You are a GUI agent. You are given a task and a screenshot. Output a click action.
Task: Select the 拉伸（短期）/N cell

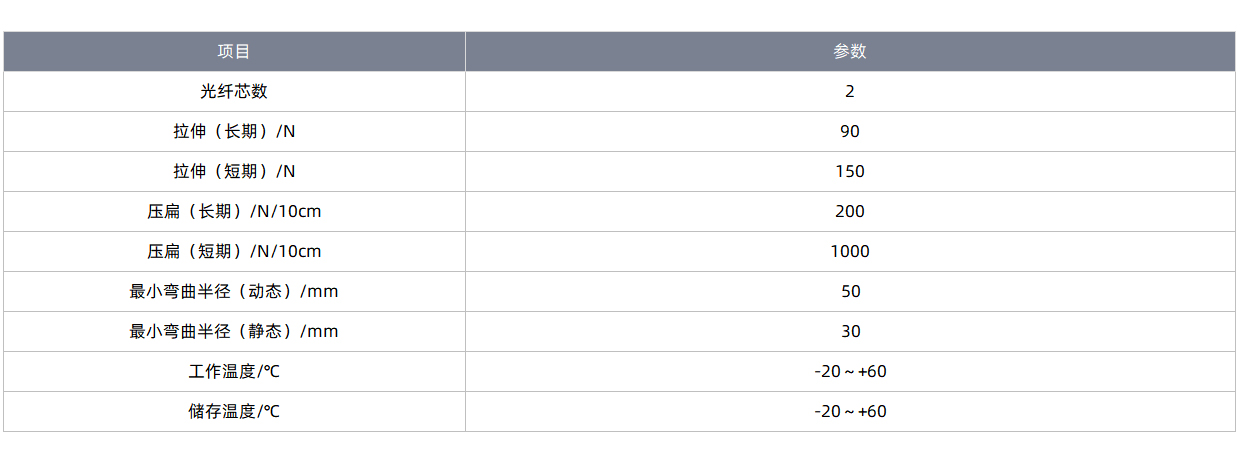(x=234, y=171)
